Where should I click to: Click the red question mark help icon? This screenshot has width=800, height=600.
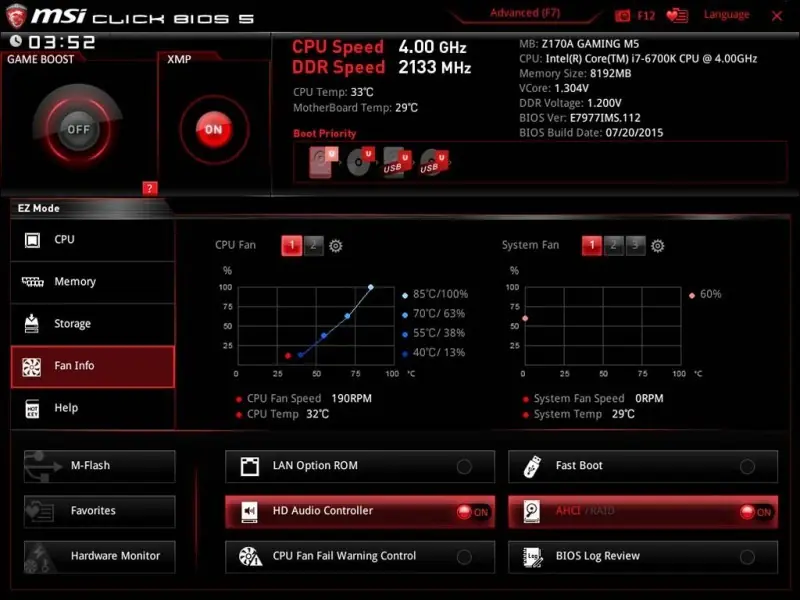149,188
